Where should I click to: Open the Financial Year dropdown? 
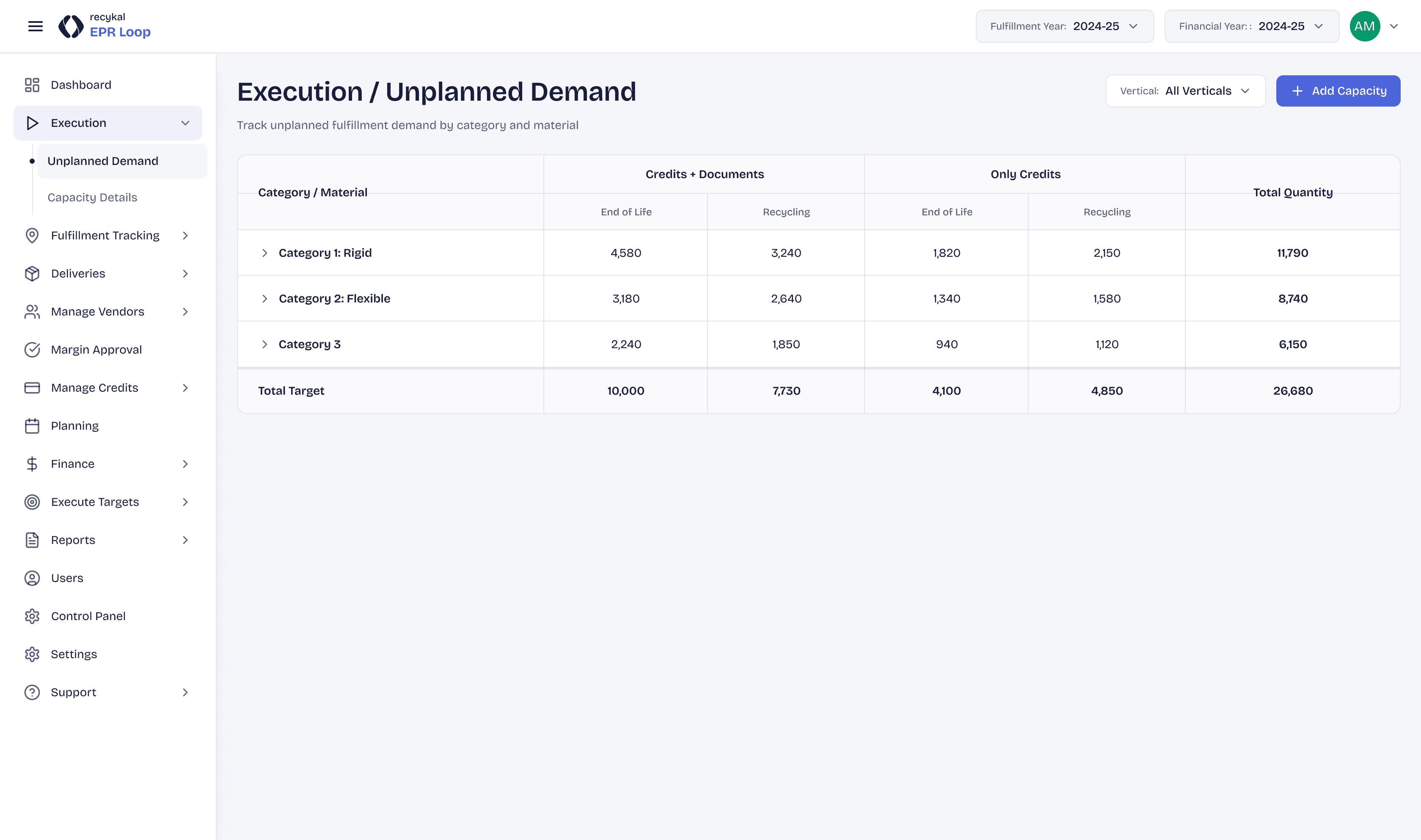pyautogui.click(x=1251, y=26)
